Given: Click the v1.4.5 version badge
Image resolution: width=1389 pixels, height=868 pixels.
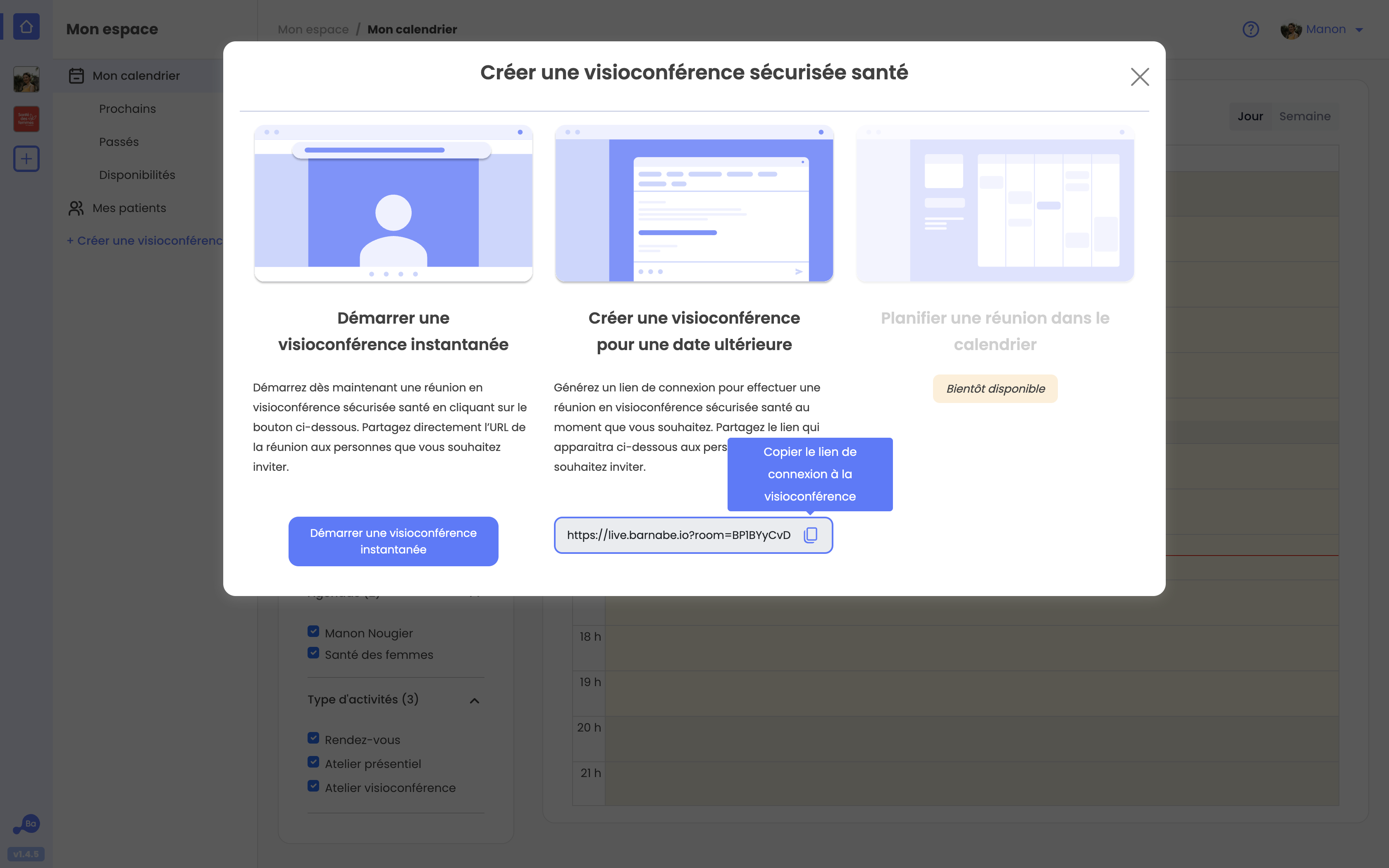Looking at the screenshot, I should coord(26,854).
